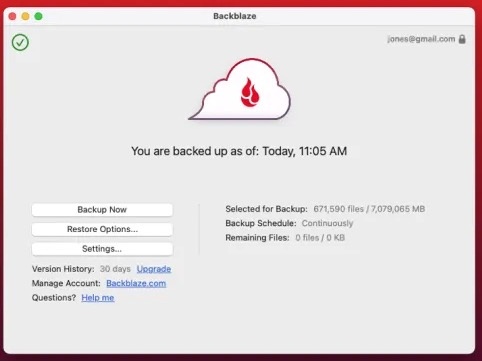Image resolution: width=482 pixels, height=361 pixels.
Task: Close the Backblaze window
Action: pos(12,16)
